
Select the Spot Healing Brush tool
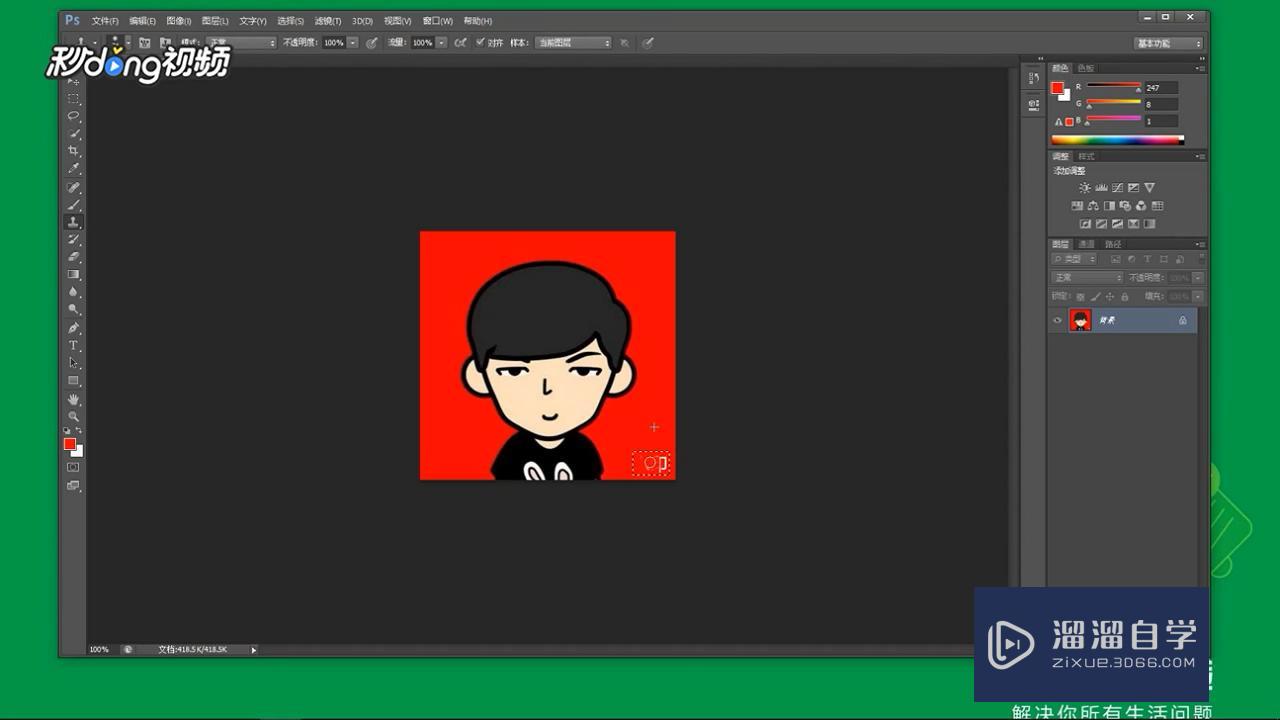[73, 187]
